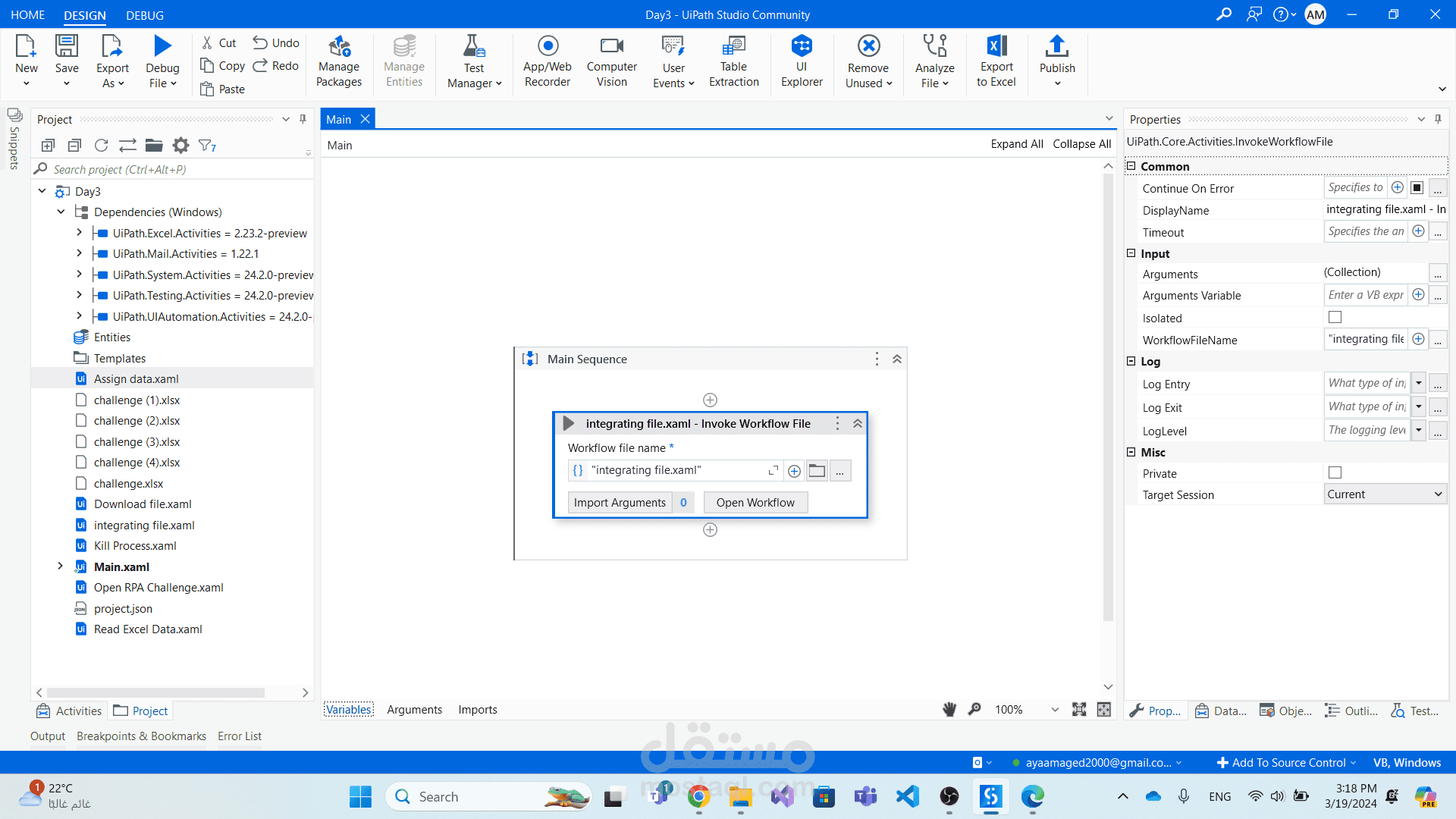This screenshot has height=819, width=1456.
Task: Open the Arguments panel tab
Action: 414,709
